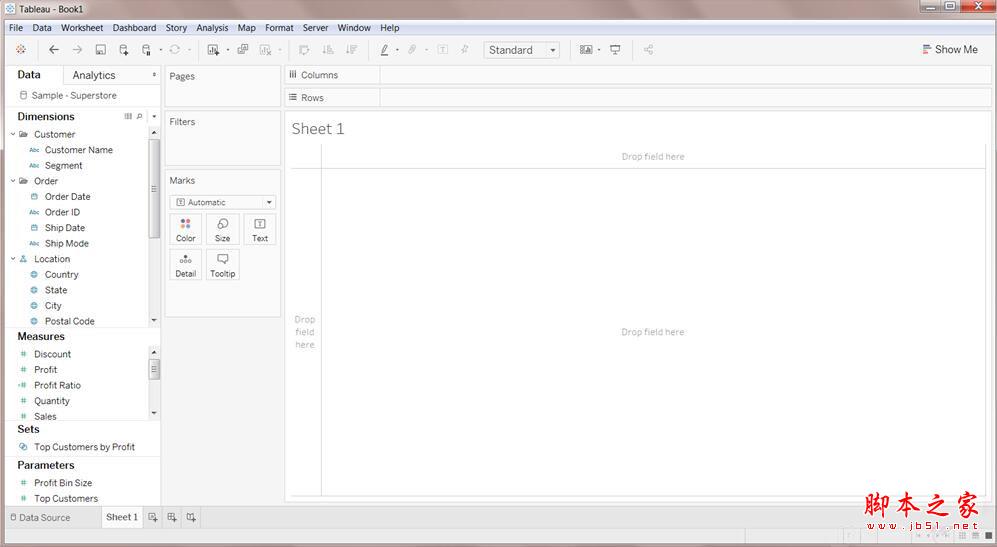Image resolution: width=997 pixels, height=547 pixels.
Task: Switch to the Analytics tab
Action: point(94,75)
